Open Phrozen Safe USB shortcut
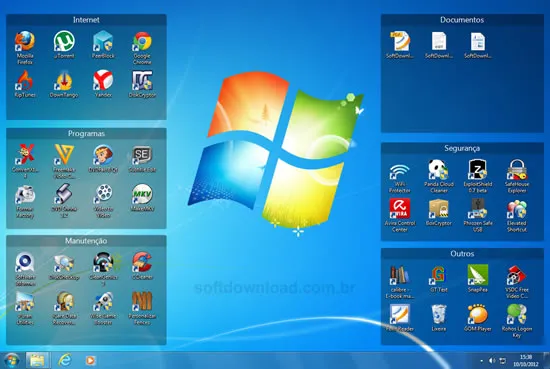This screenshot has height=369, width=550. coord(478,209)
